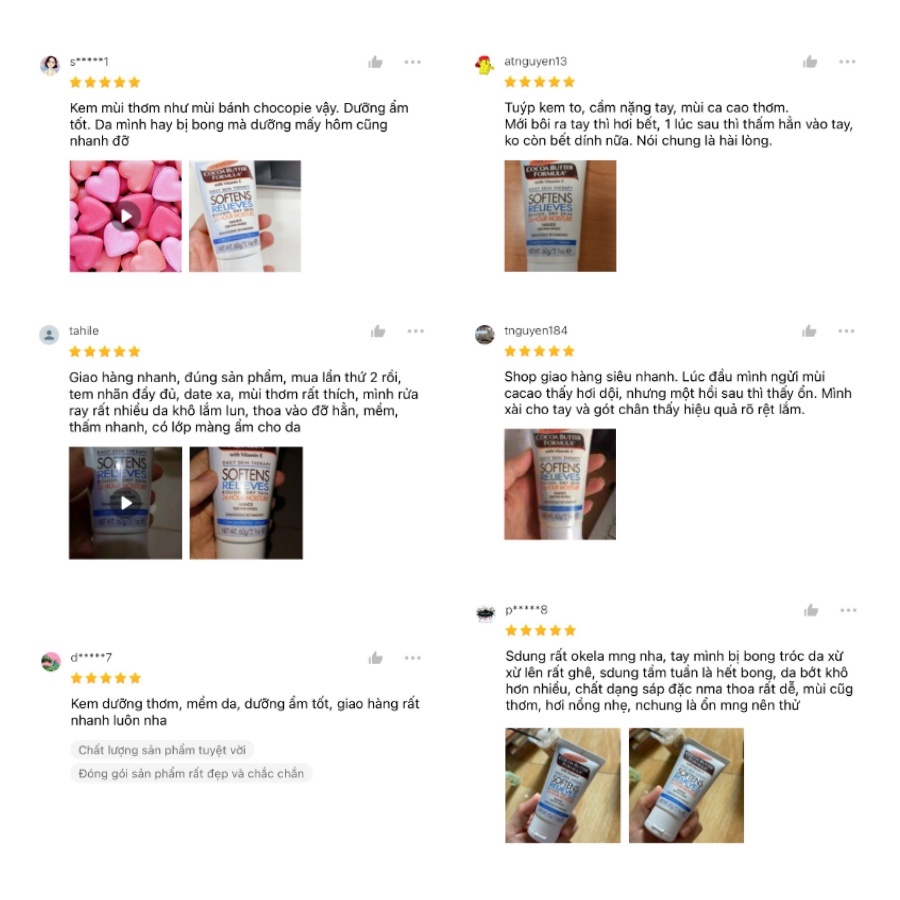Like tnguyen184's review

(809, 331)
